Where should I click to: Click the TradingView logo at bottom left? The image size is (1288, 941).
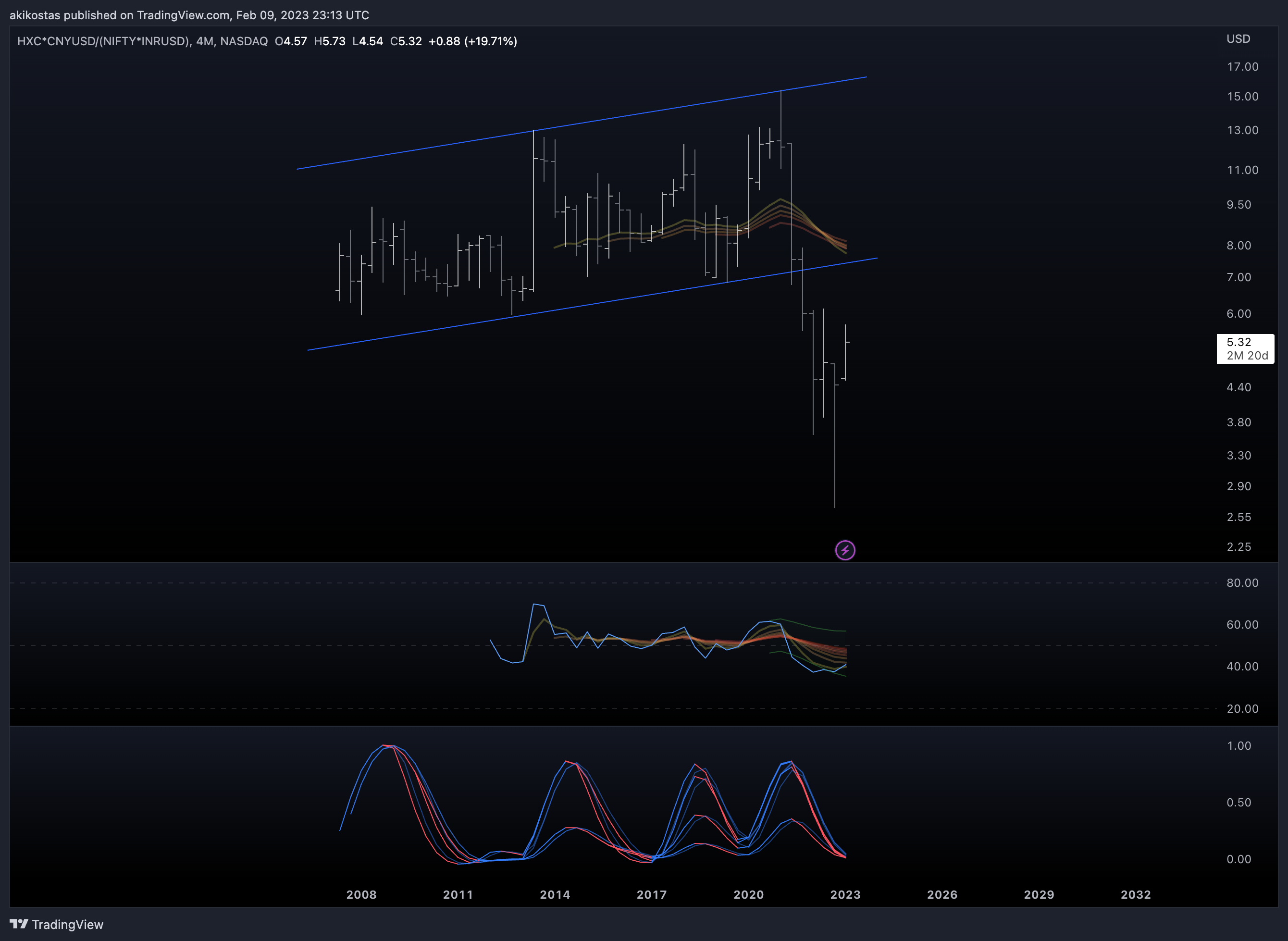pyautogui.click(x=56, y=924)
